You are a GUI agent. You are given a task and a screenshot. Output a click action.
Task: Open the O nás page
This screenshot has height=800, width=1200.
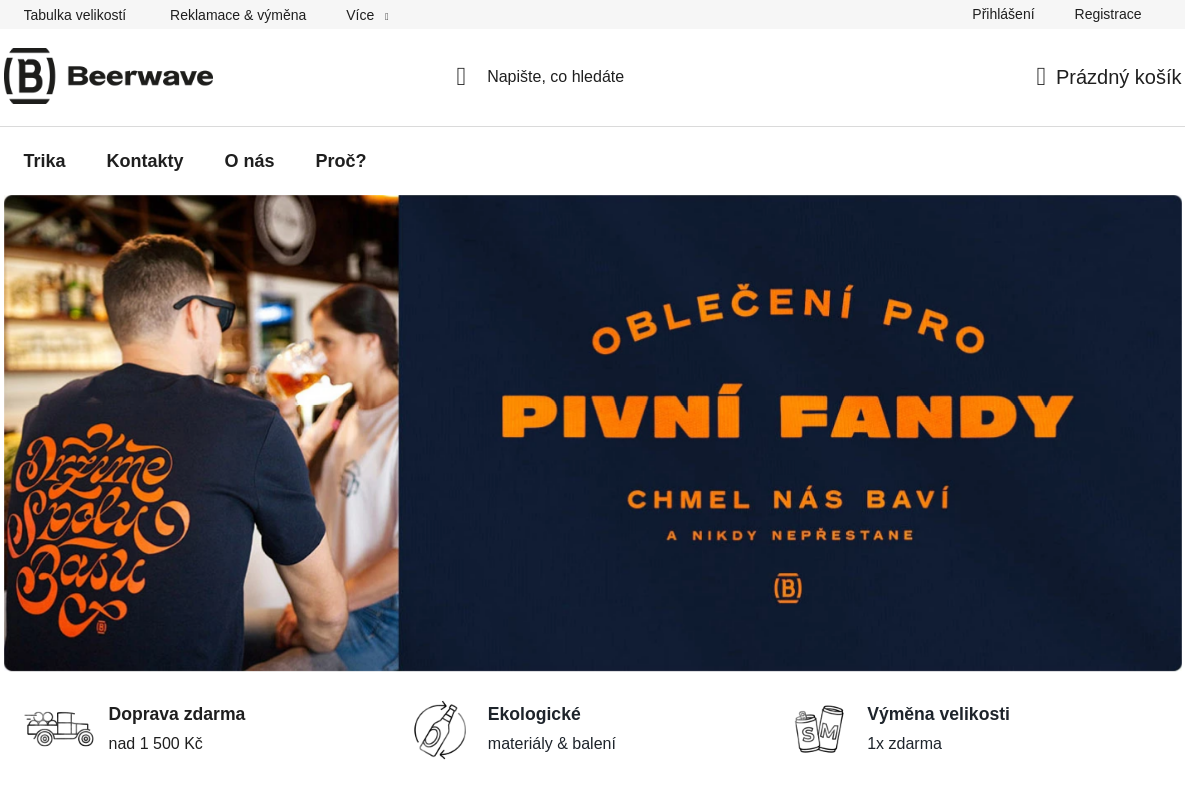(x=249, y=161)
